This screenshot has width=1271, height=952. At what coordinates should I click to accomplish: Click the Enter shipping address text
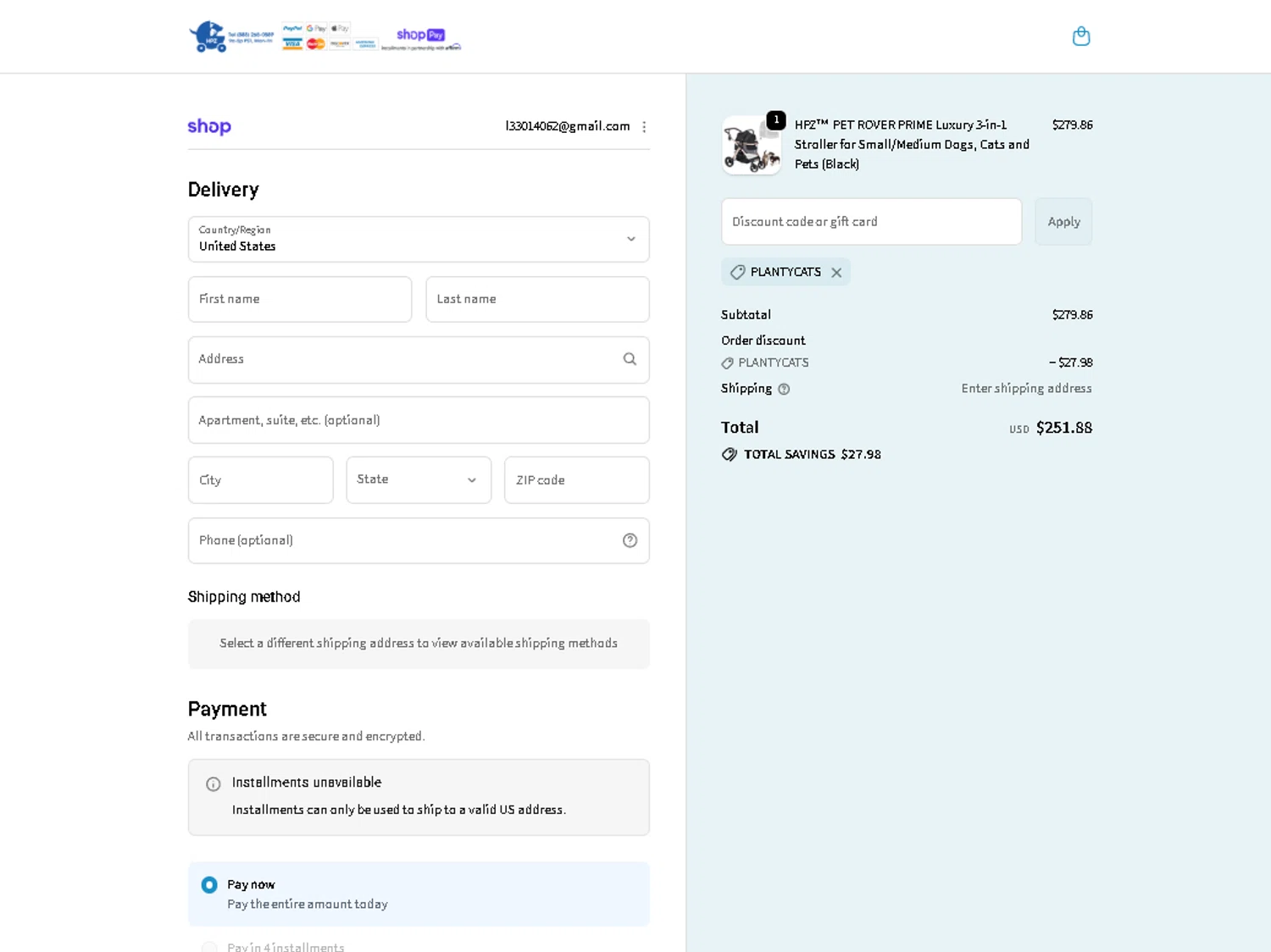[x=1026, y=389]
